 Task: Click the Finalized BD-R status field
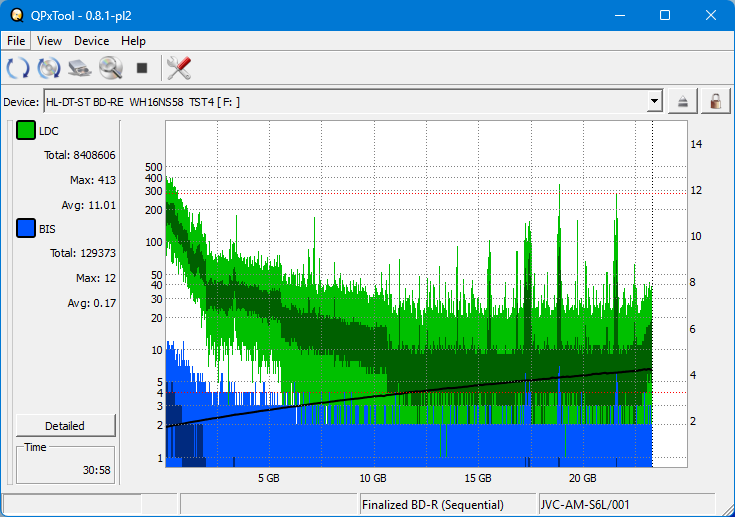pos(447,505)
